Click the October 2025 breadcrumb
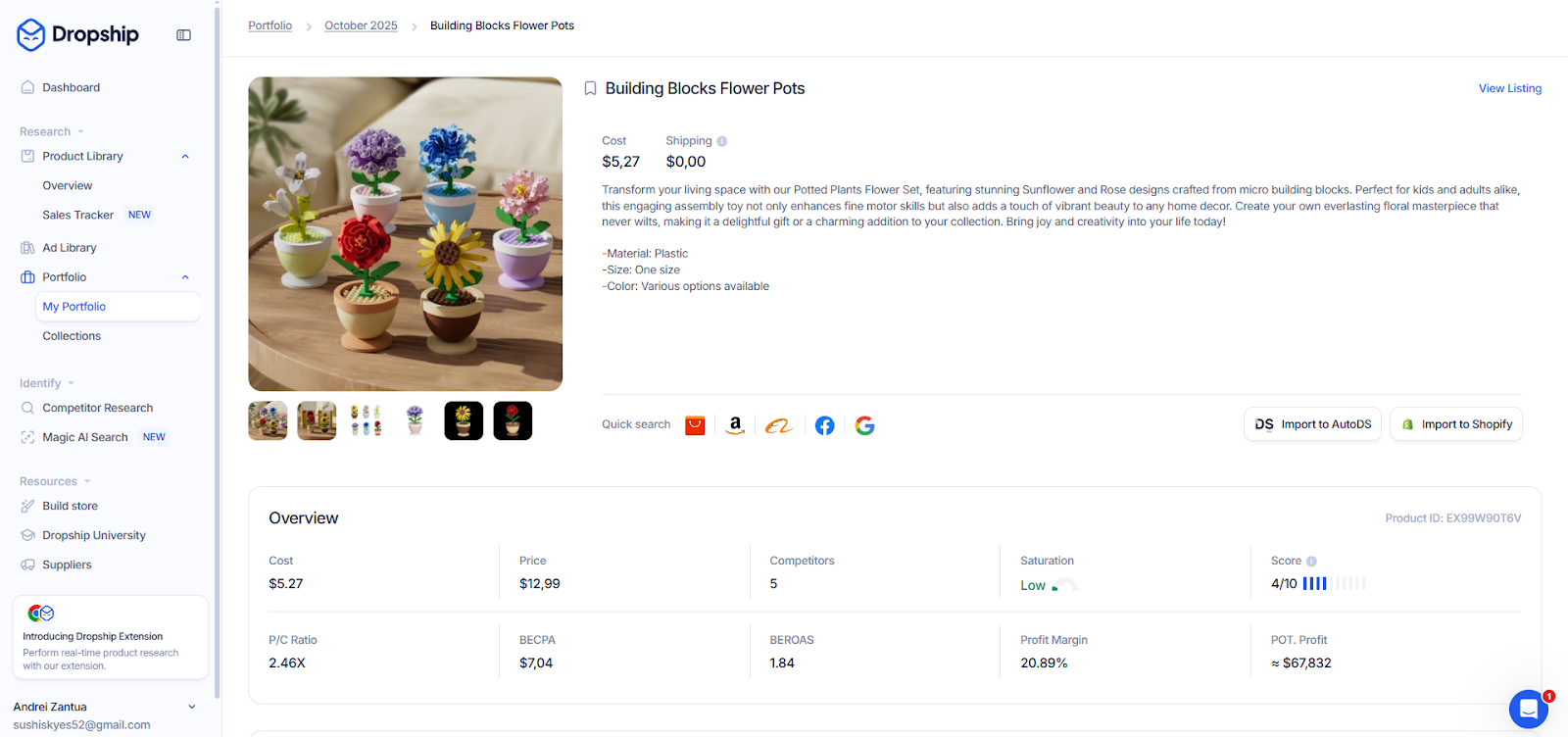The image size is (1568, 737). pos(361,25)
